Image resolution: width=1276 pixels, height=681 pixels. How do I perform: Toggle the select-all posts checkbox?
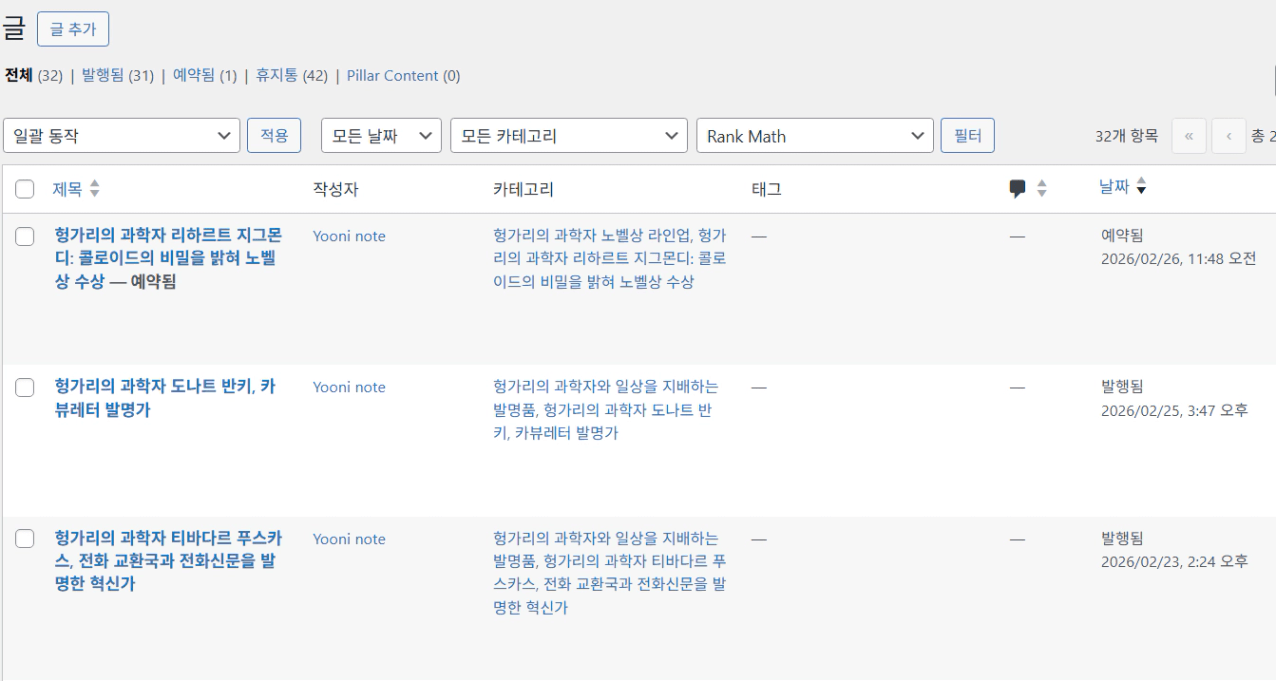[26, 189]
